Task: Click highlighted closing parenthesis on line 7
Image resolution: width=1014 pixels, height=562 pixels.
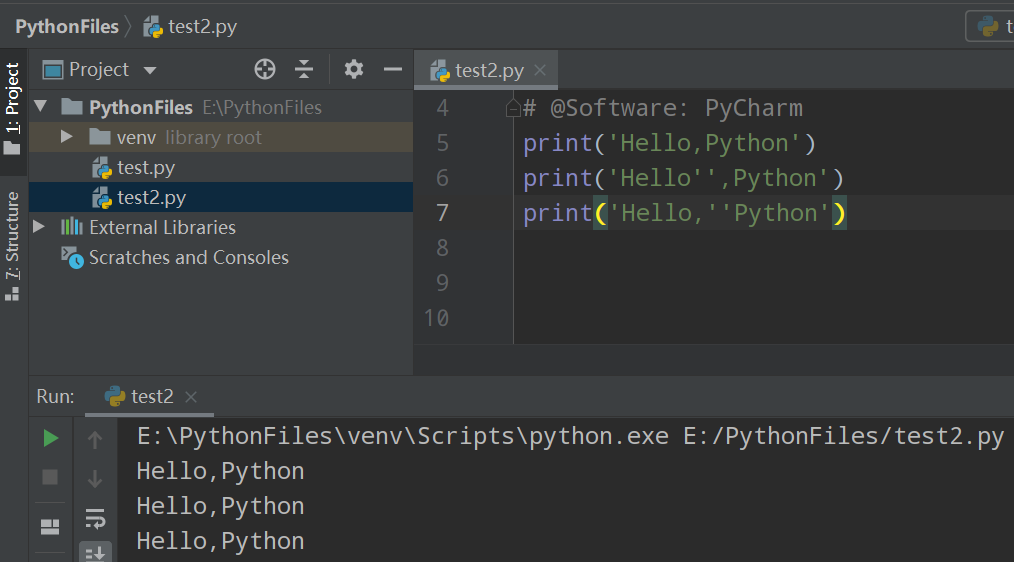Action: tap(839, 213)
